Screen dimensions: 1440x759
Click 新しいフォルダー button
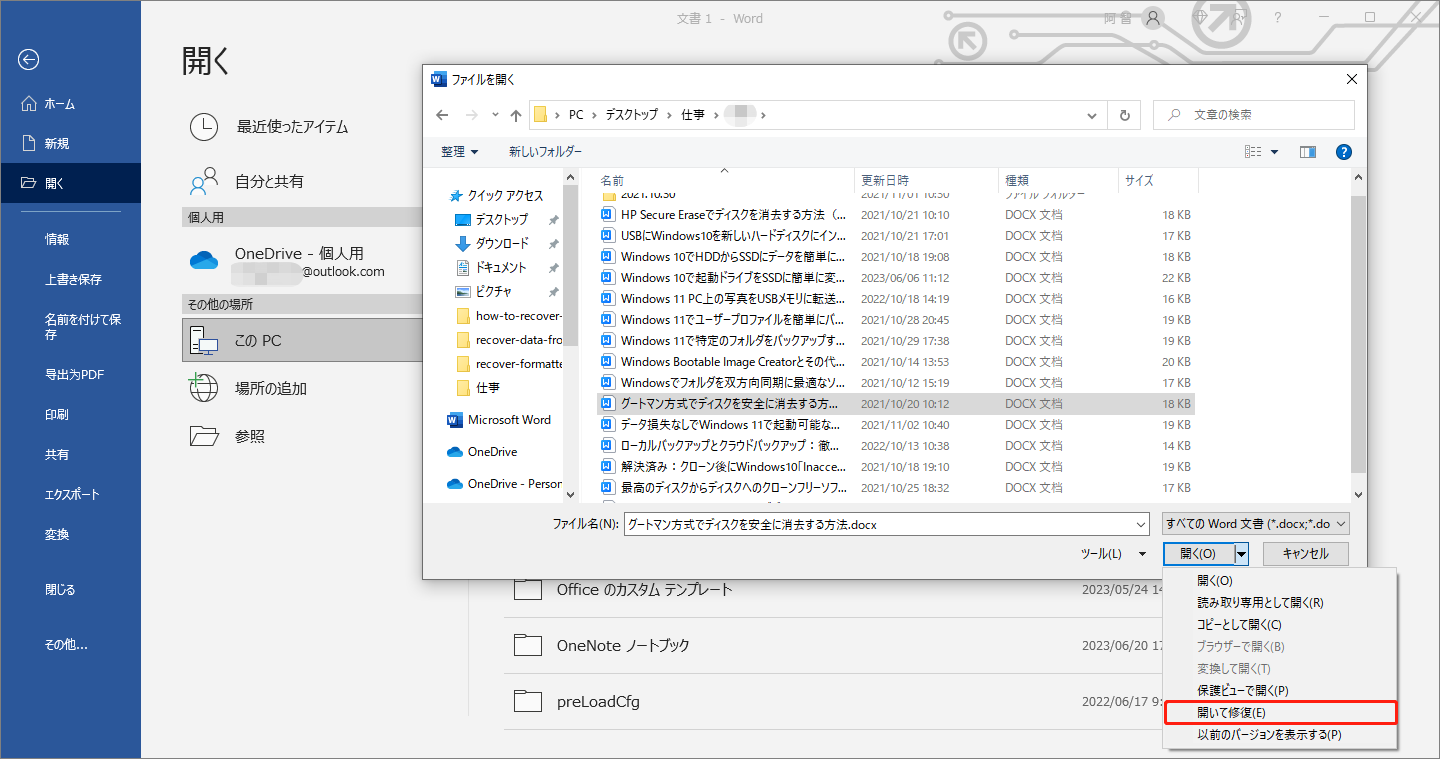coord(545,152)
